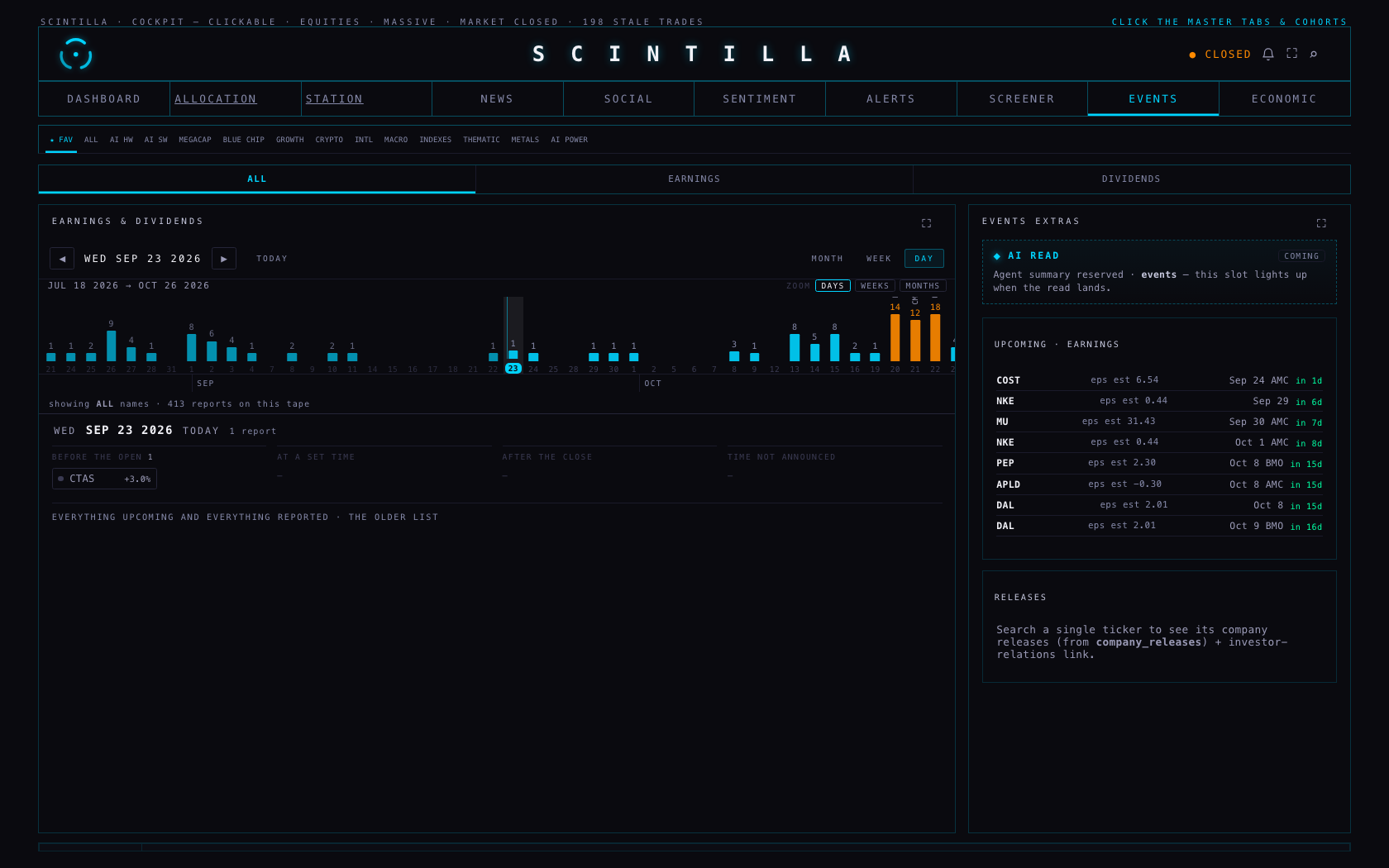1389x868 pixels.
Task: Filter to the EARNINGS sub-tab
Action: click(x=694, y=179)
